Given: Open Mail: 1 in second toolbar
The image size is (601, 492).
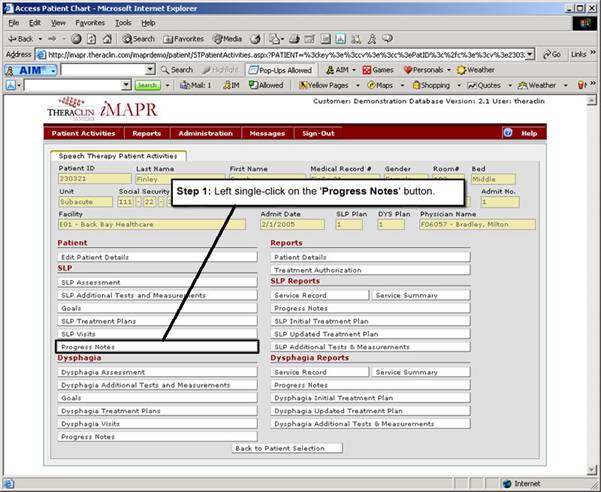Looking at the screenshot, I should click(195, 85).
